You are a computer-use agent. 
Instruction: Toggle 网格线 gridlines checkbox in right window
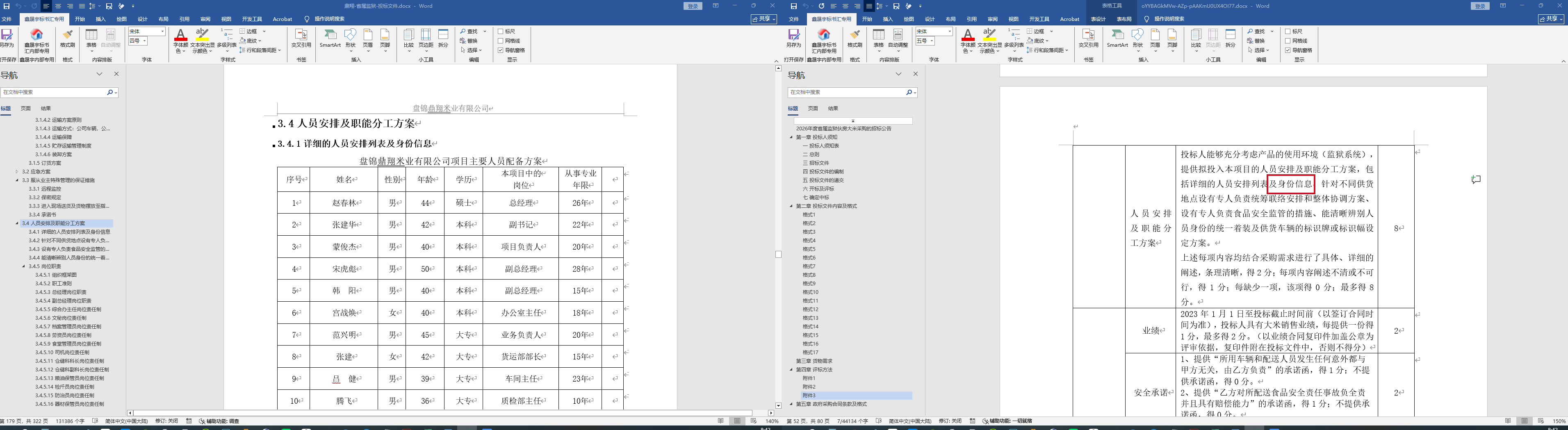click(x=1288, y=41)
